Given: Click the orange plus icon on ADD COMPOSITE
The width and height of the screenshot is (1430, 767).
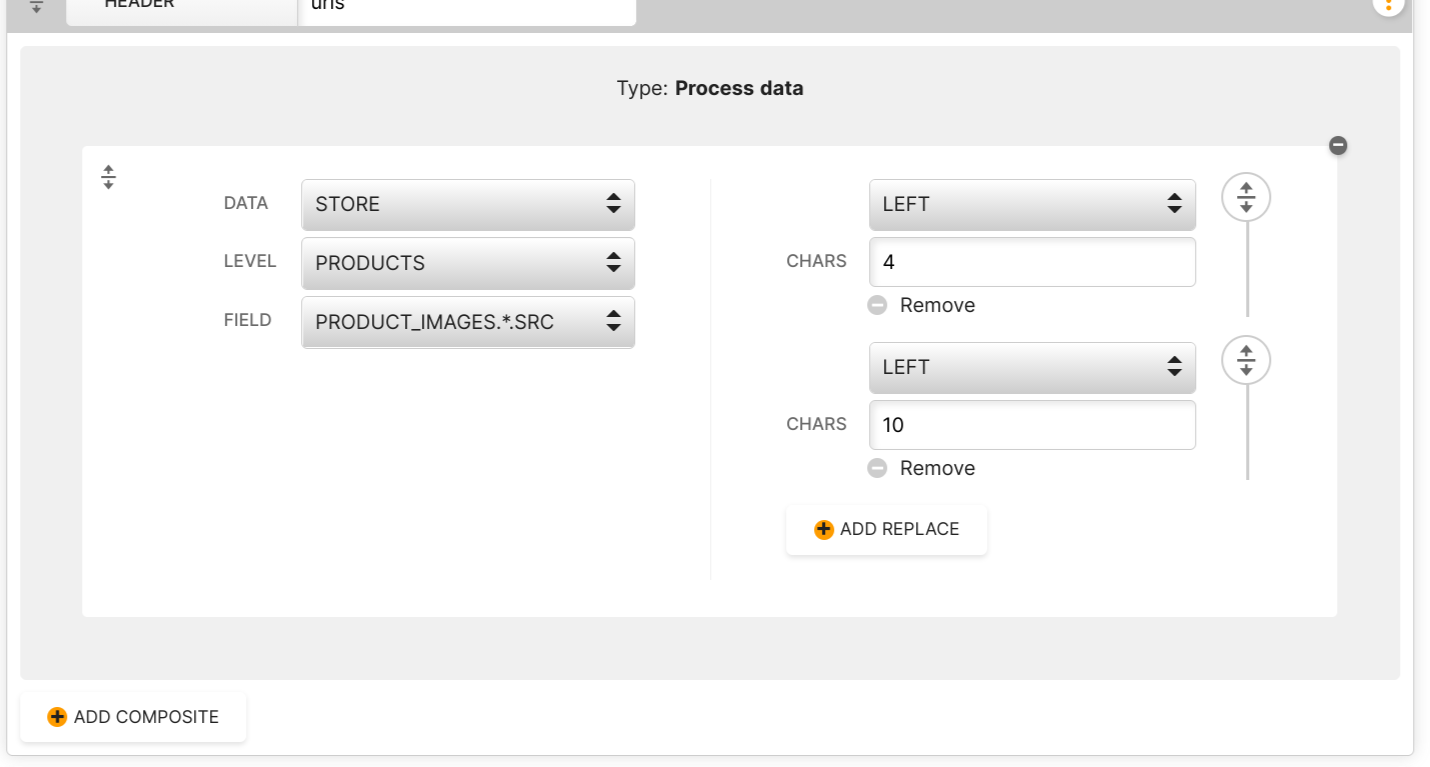Looking at the screenshot, I should pos(57,717).
